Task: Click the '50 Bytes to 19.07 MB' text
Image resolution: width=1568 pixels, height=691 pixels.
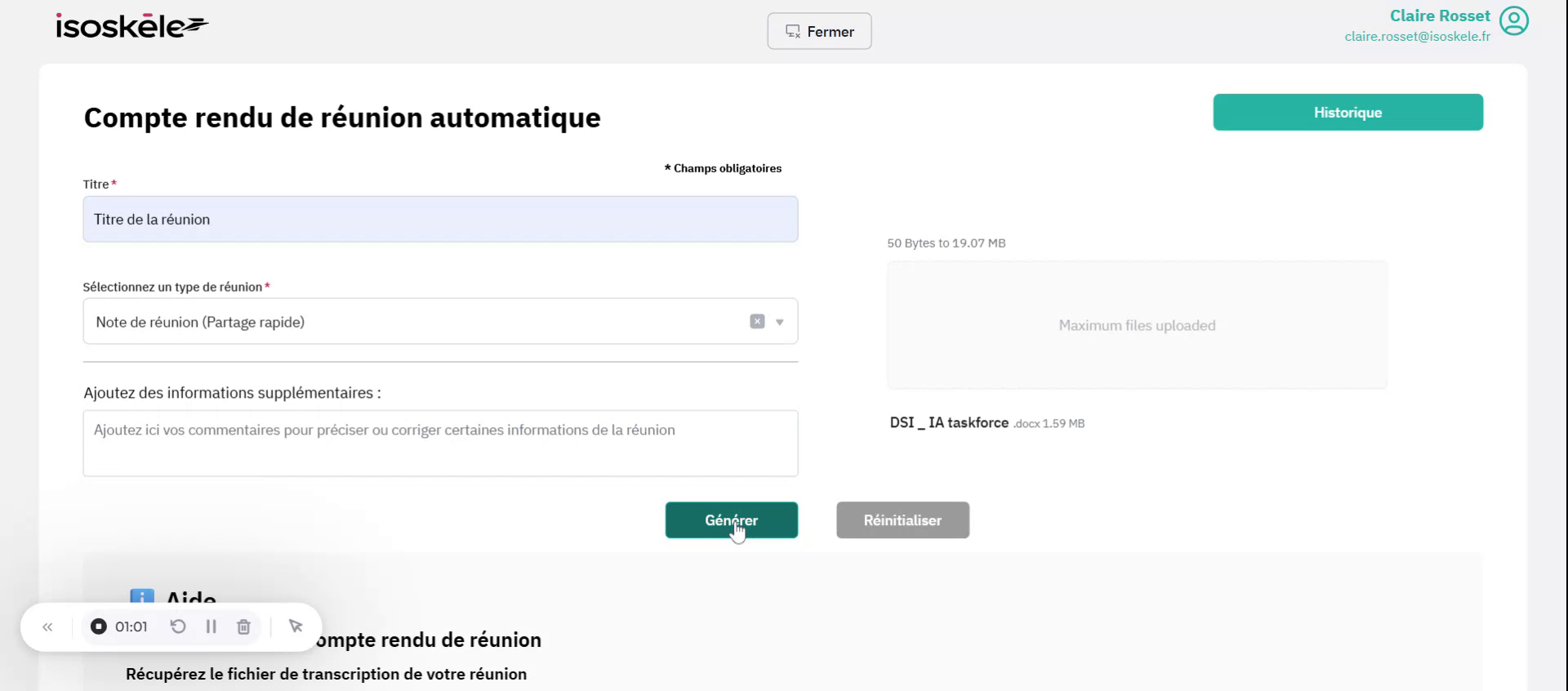Action: 946,243
